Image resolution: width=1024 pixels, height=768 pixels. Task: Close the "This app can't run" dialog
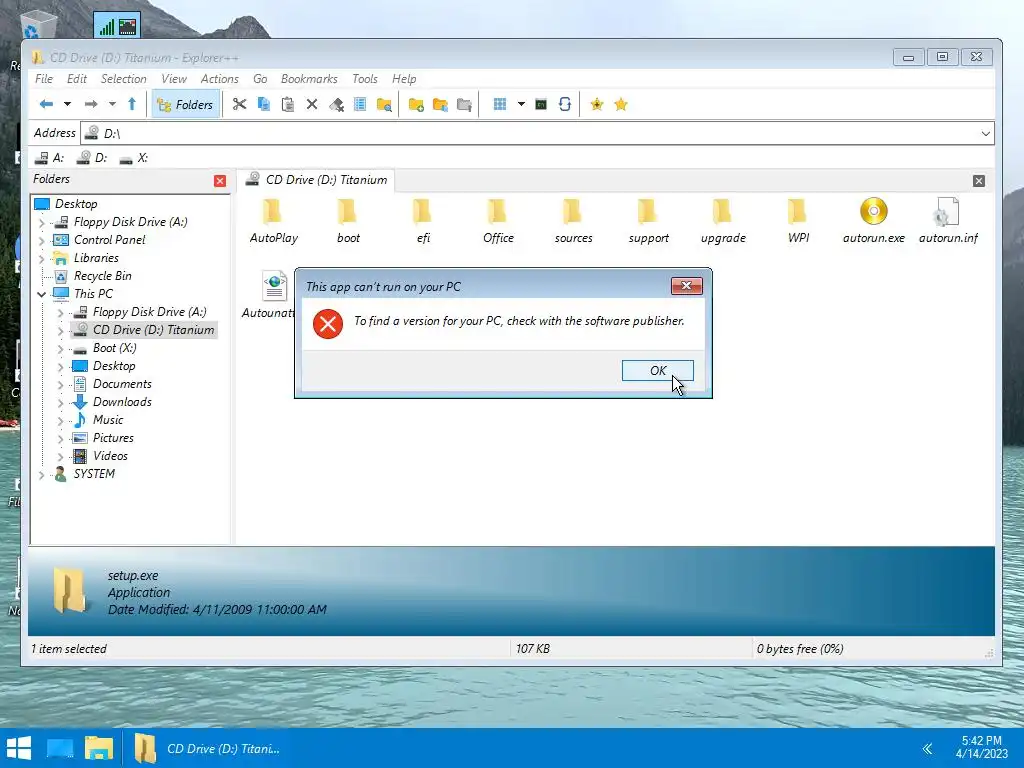tap(686, 285)
